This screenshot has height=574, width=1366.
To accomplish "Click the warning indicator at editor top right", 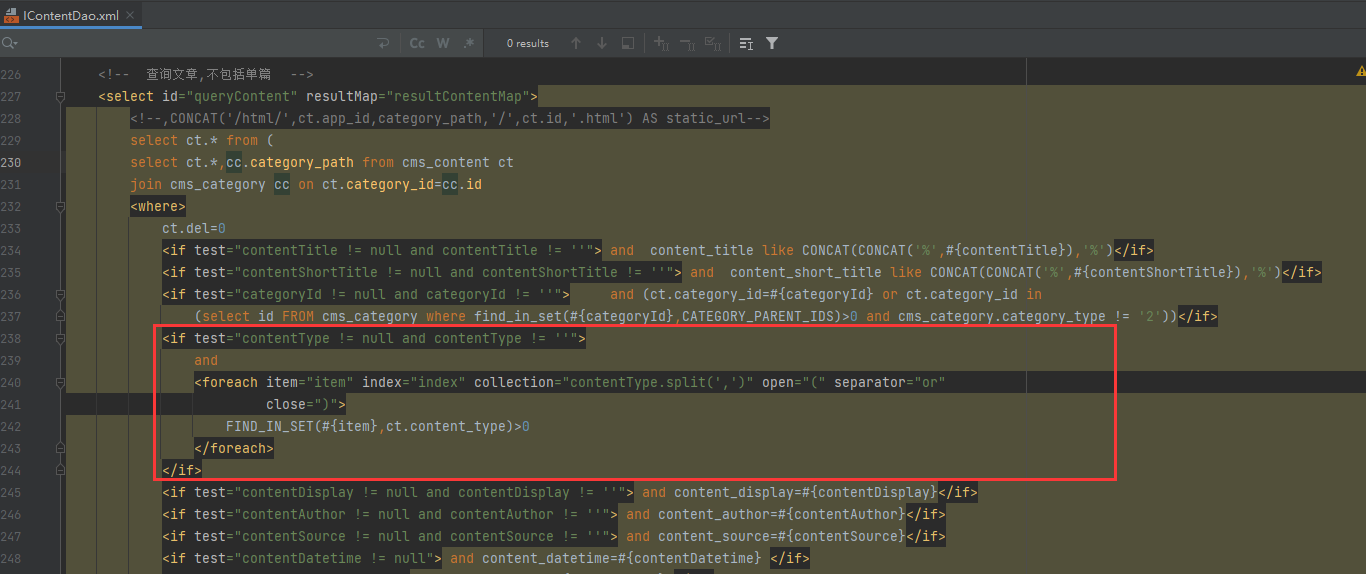I will click(x=1360, y=72).
